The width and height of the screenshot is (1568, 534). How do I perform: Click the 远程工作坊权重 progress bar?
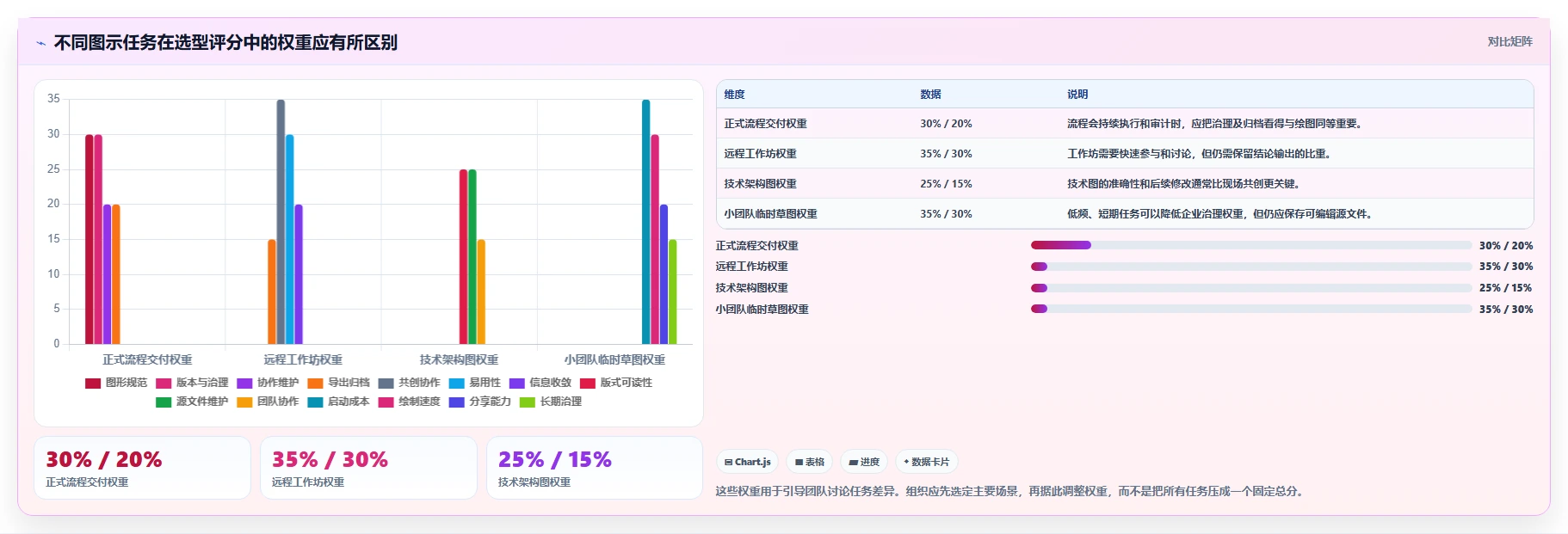[1251, 267]
